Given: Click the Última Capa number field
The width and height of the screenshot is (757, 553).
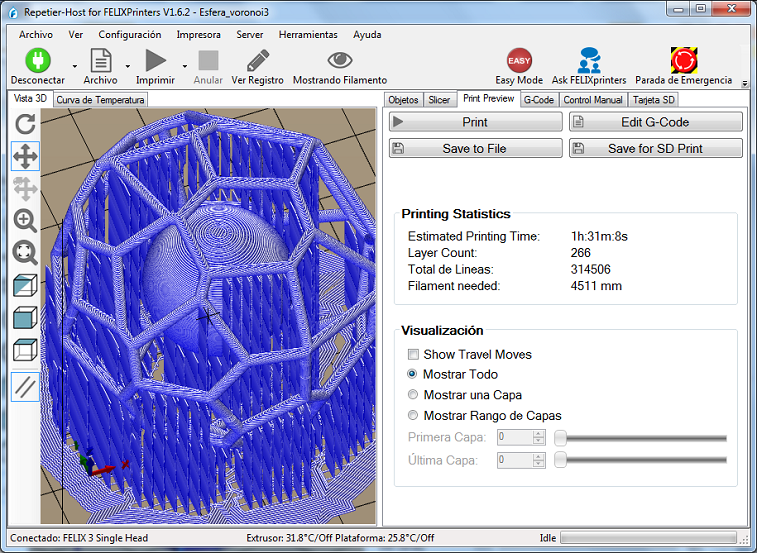Looking at the screenshot, I should tap(515, 460).
